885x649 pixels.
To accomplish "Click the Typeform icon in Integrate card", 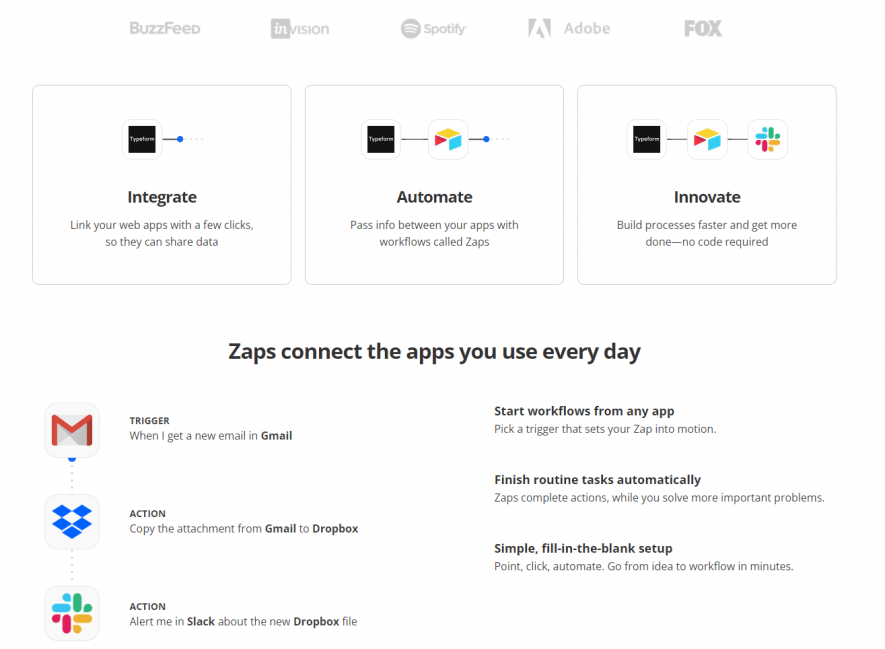I will point(142,139).
